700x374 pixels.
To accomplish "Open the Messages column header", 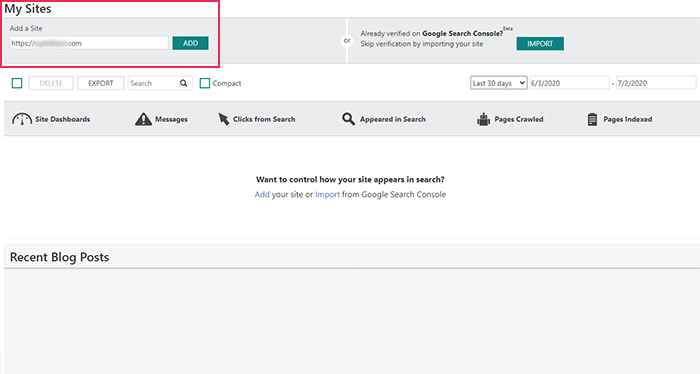I will 171,119.
